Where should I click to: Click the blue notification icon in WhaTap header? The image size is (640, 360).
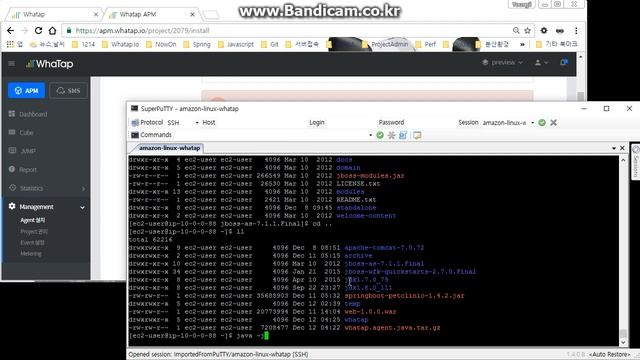[x=564, y=62]
